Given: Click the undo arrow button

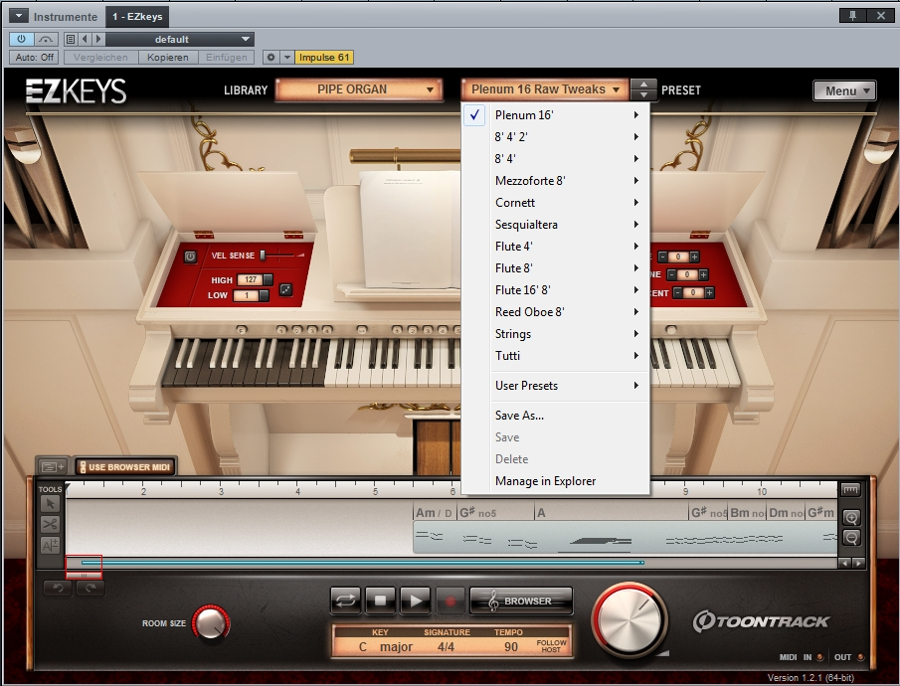Looking at the screenshot, I should (x=58, y=588).
